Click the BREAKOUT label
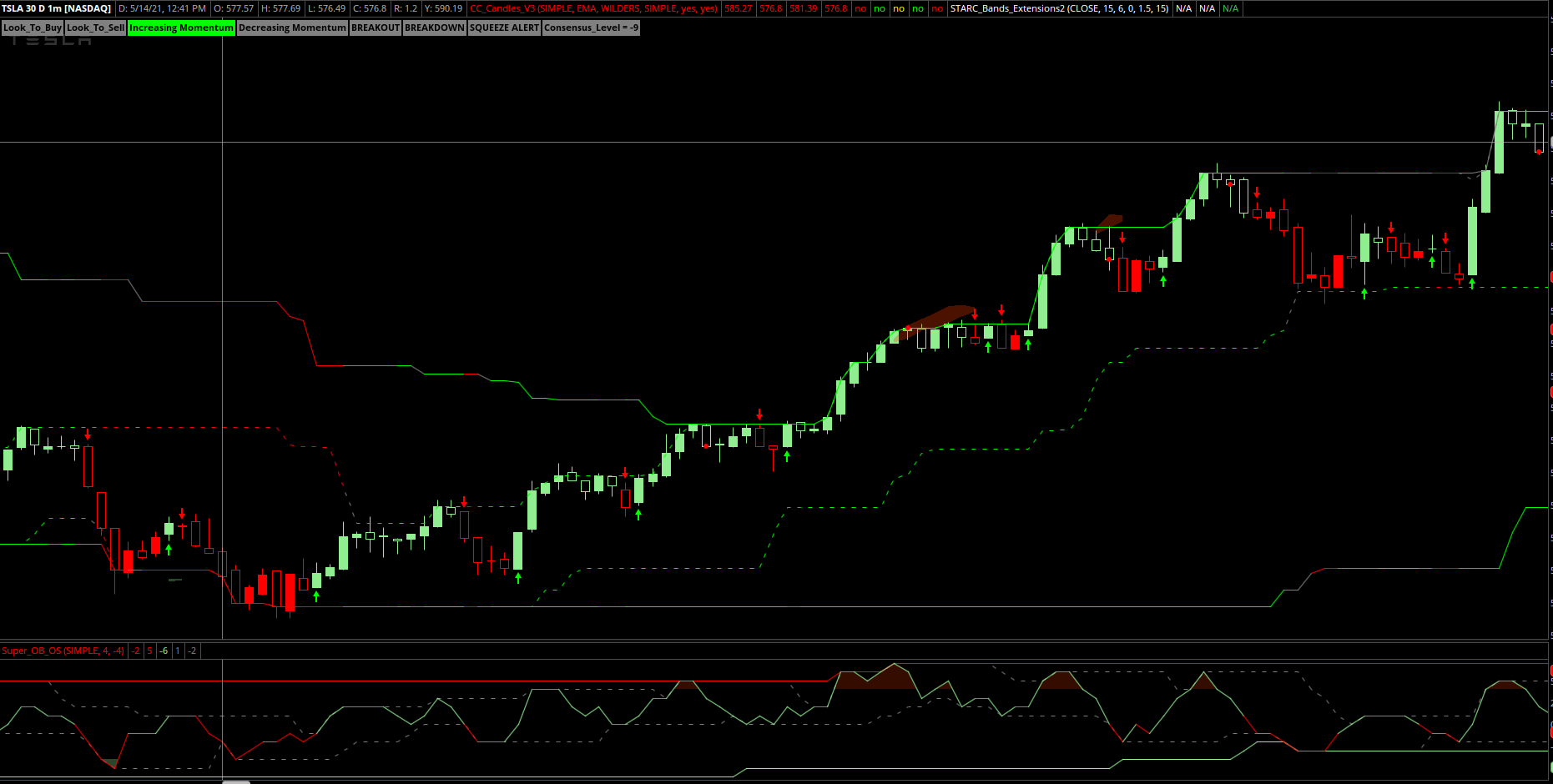The width and height of the screenshot is (1553, 784). coord(376,28)
